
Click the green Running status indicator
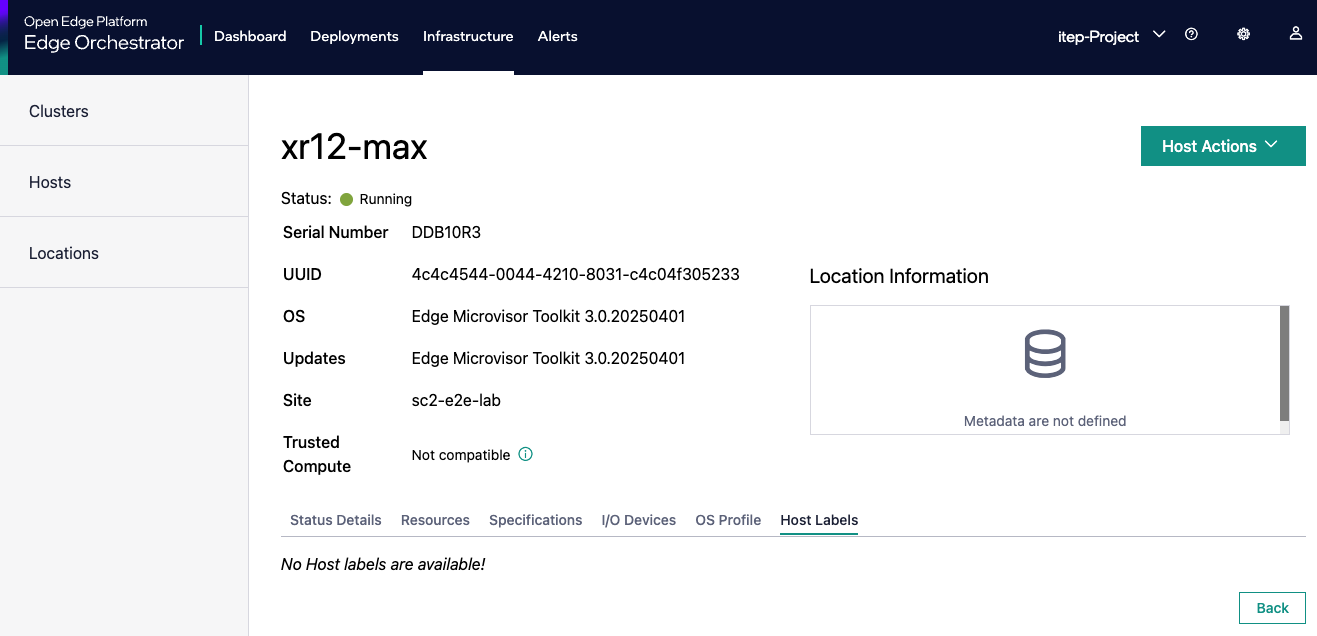(347, 199)
